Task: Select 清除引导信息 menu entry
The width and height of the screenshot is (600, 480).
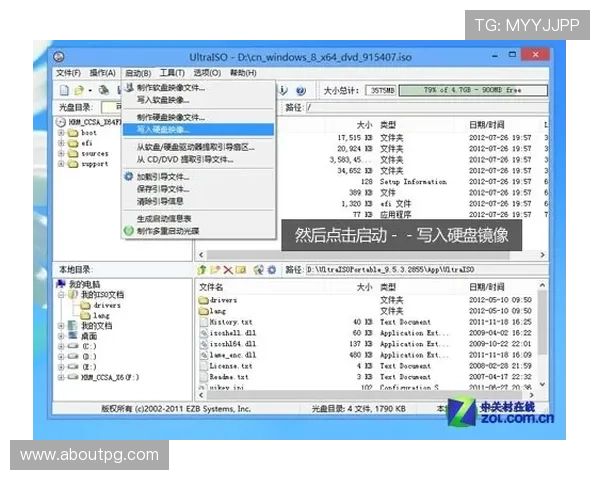Action: (198, 201)
